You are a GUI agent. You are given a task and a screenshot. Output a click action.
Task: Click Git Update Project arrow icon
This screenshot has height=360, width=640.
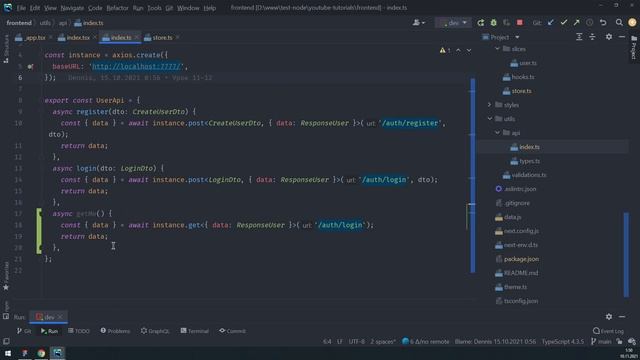551,23
